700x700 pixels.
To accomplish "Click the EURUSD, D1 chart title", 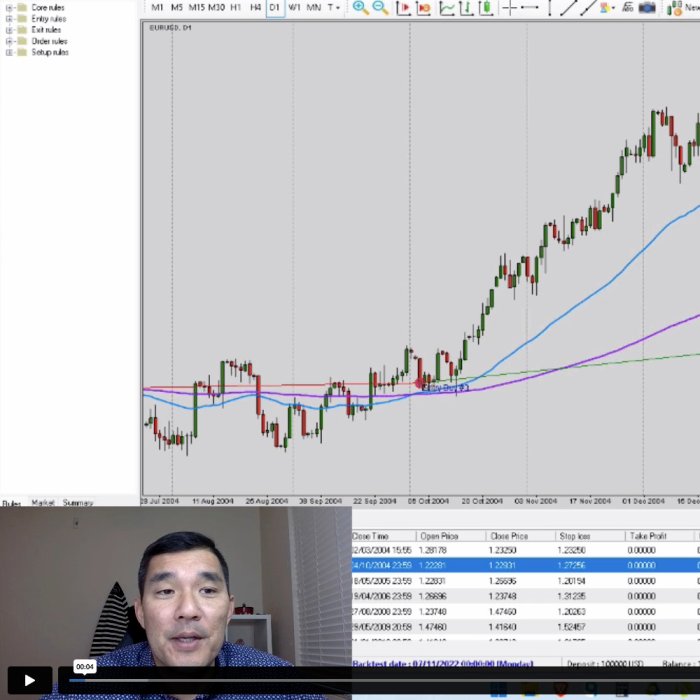I will point(170,28).
